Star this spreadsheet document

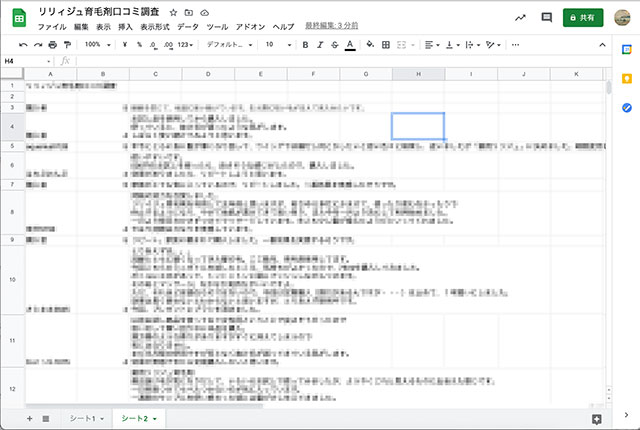pyautogui.click(x=174, y=11)
